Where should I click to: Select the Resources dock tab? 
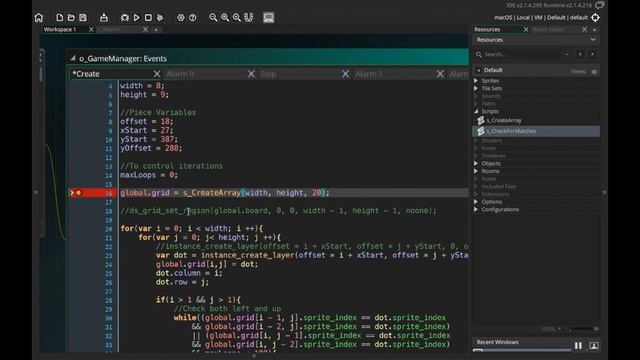pyautogui.click(x=487, y=29)
